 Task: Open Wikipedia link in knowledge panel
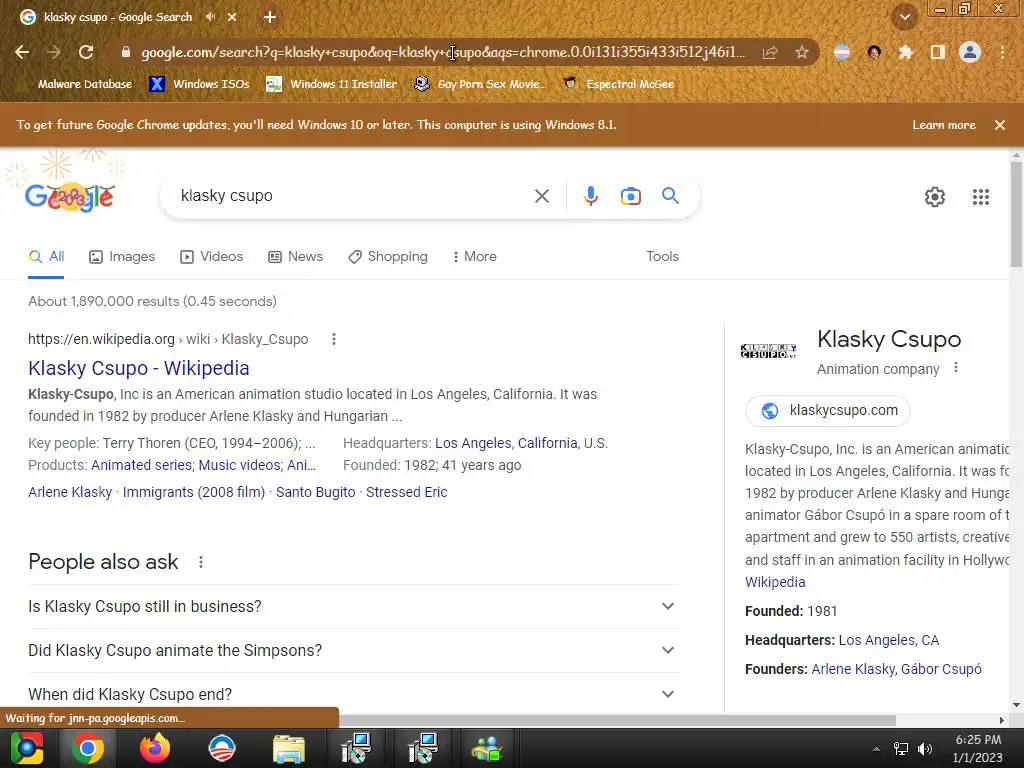pos(775,583)
